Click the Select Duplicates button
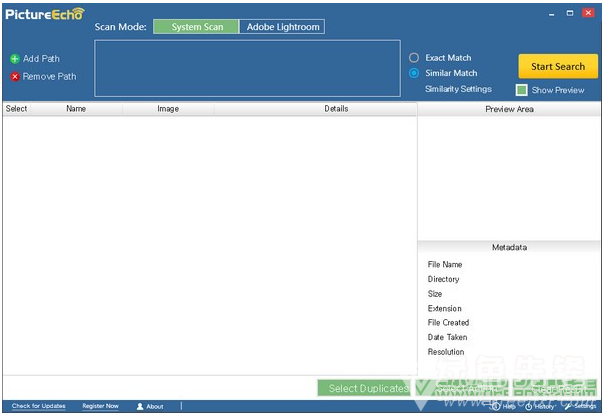This screenshot has height=415, width=605. [x=364, y=388]
